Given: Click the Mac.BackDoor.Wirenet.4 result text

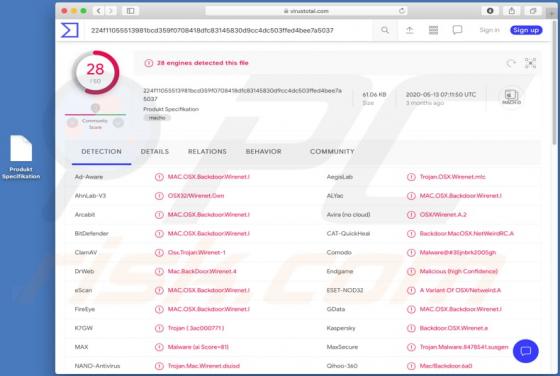Looking at the screenshot, I should point(202,271).
